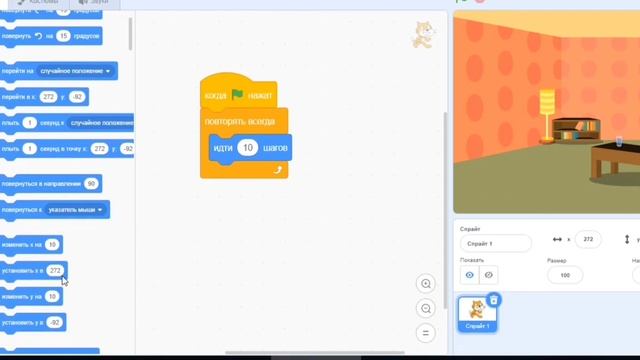The width and height of the screenshot is (640, 360).
Task: Click the green flag on the hat block
Action: 237,95
